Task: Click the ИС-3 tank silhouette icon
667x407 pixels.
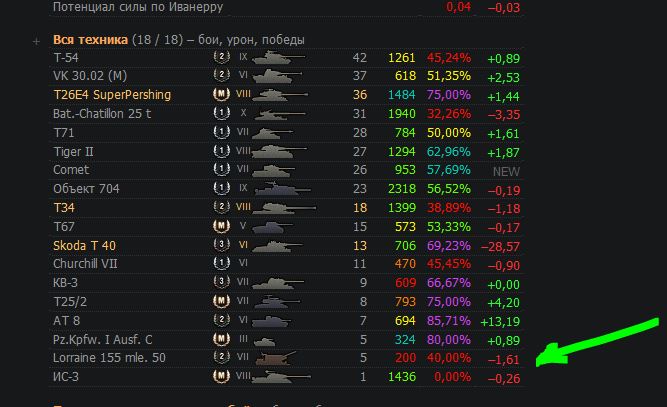Action: coord(281,376)
